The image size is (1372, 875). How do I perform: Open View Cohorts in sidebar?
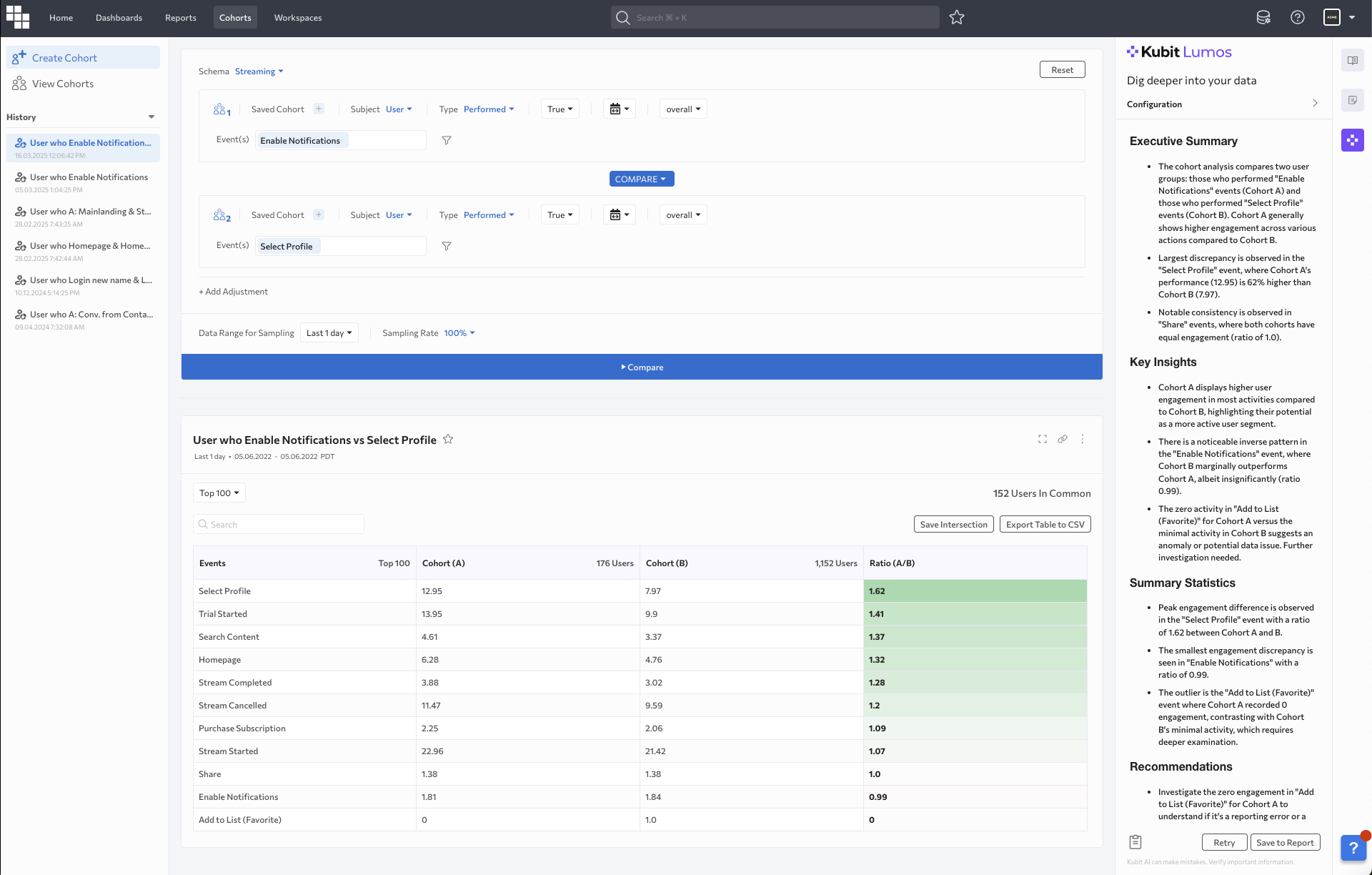(63, 84)
